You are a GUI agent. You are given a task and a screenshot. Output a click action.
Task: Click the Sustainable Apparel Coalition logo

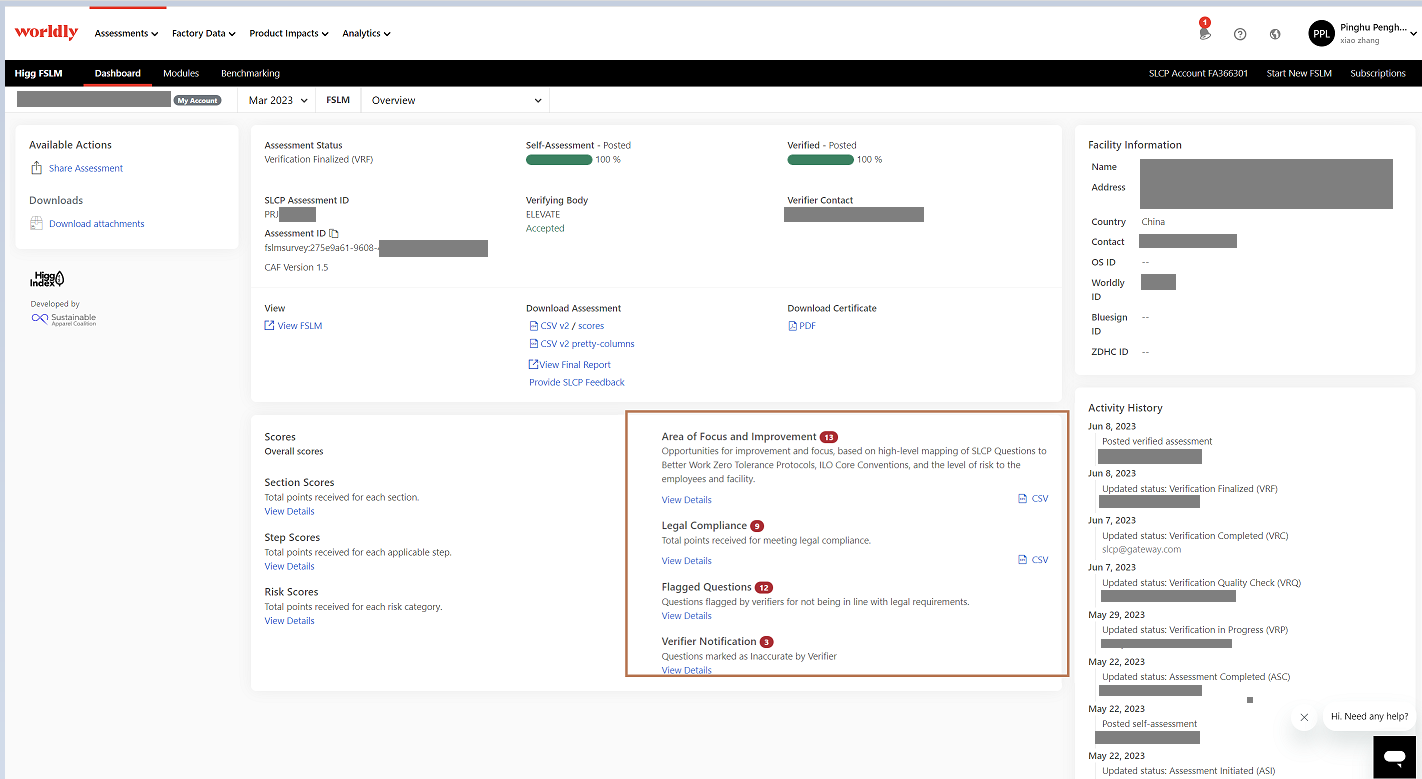coord(64,319)
